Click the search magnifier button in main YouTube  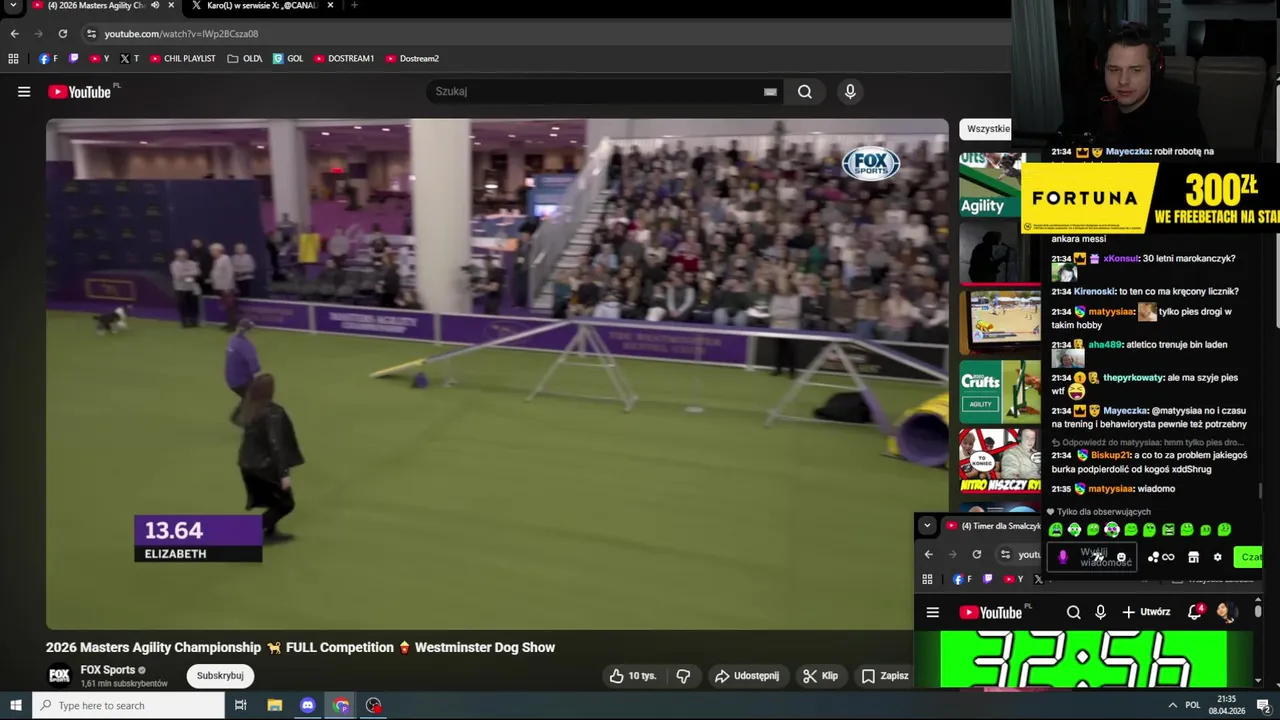[805, 92]
